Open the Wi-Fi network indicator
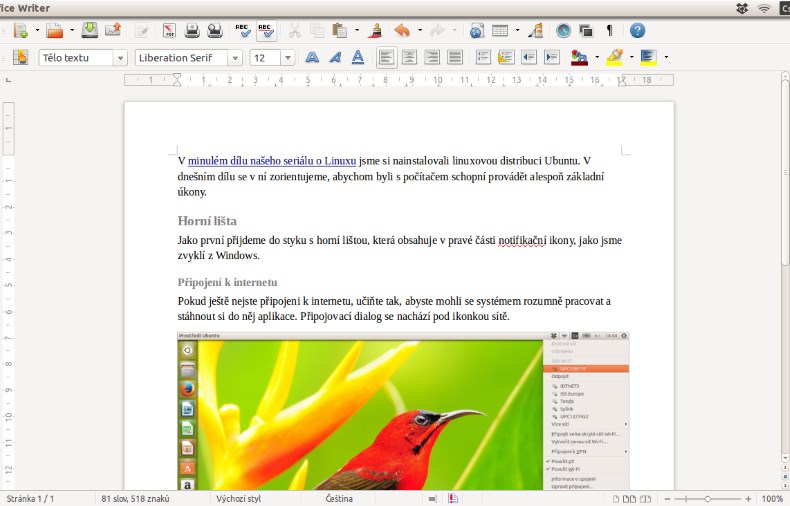This screenshot has width=790, height=506. 764,8
